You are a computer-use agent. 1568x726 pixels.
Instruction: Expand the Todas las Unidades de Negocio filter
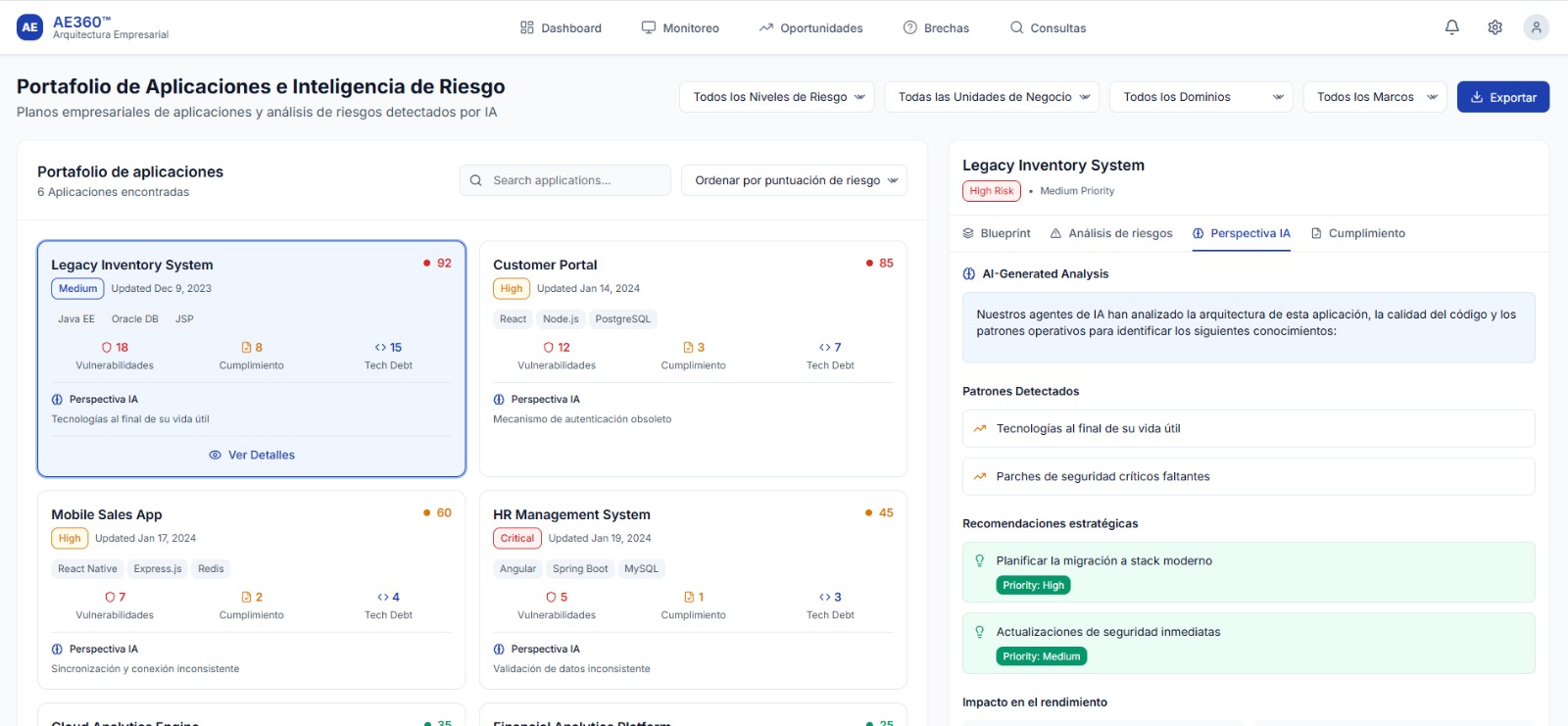pos(992,97)
